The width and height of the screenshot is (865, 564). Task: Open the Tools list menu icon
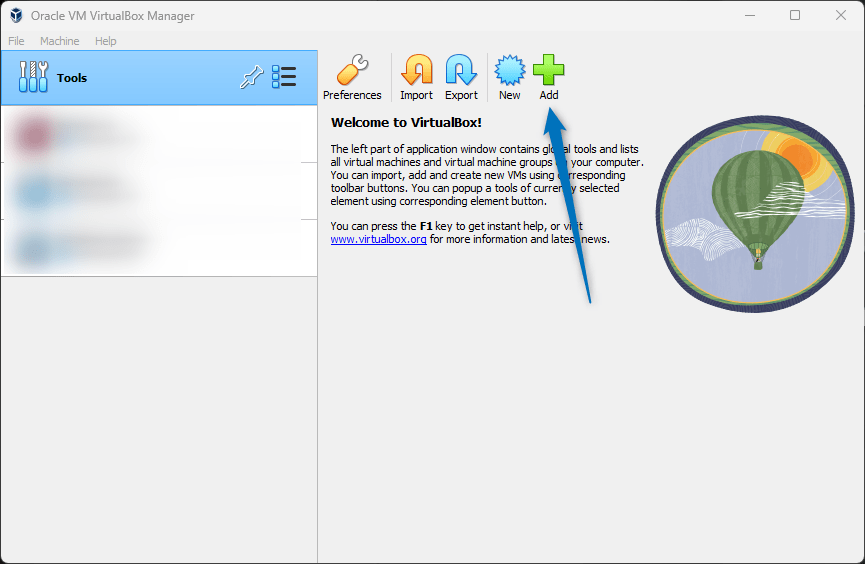tap(284, 77)
